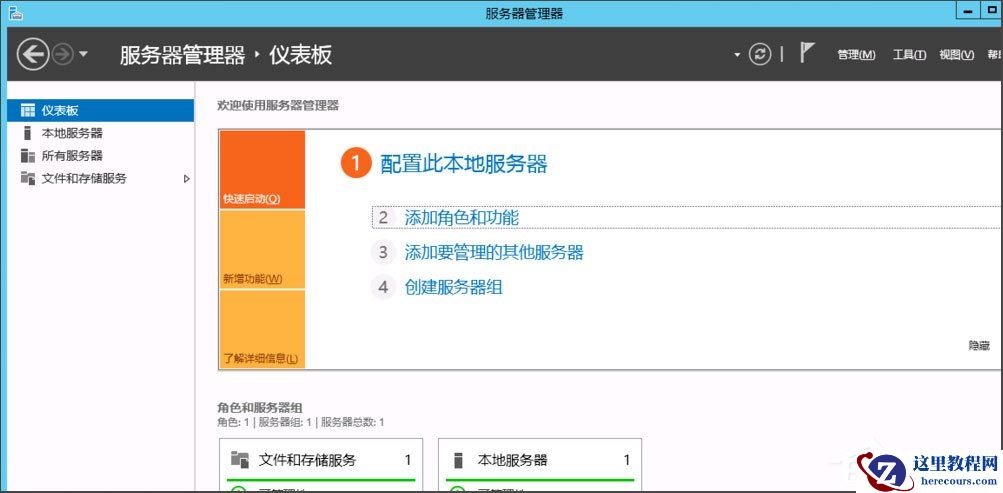Click the 文件和存储服务 sidebar icon
The width and height of the screenshot is (1003, 493).
[28, 178]
